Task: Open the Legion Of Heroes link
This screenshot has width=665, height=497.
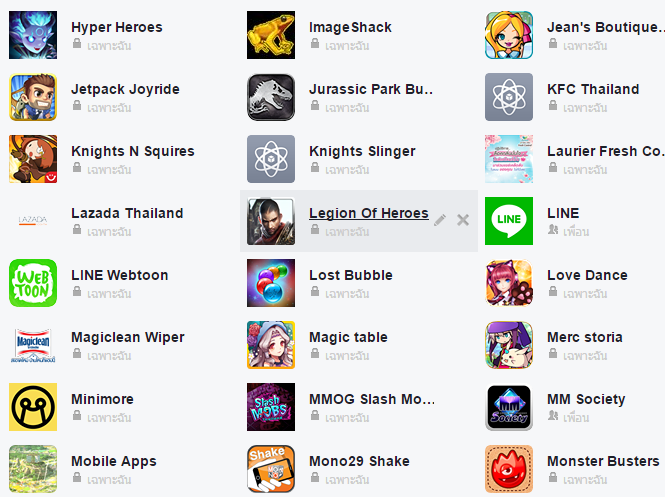Action: (369, 213)
